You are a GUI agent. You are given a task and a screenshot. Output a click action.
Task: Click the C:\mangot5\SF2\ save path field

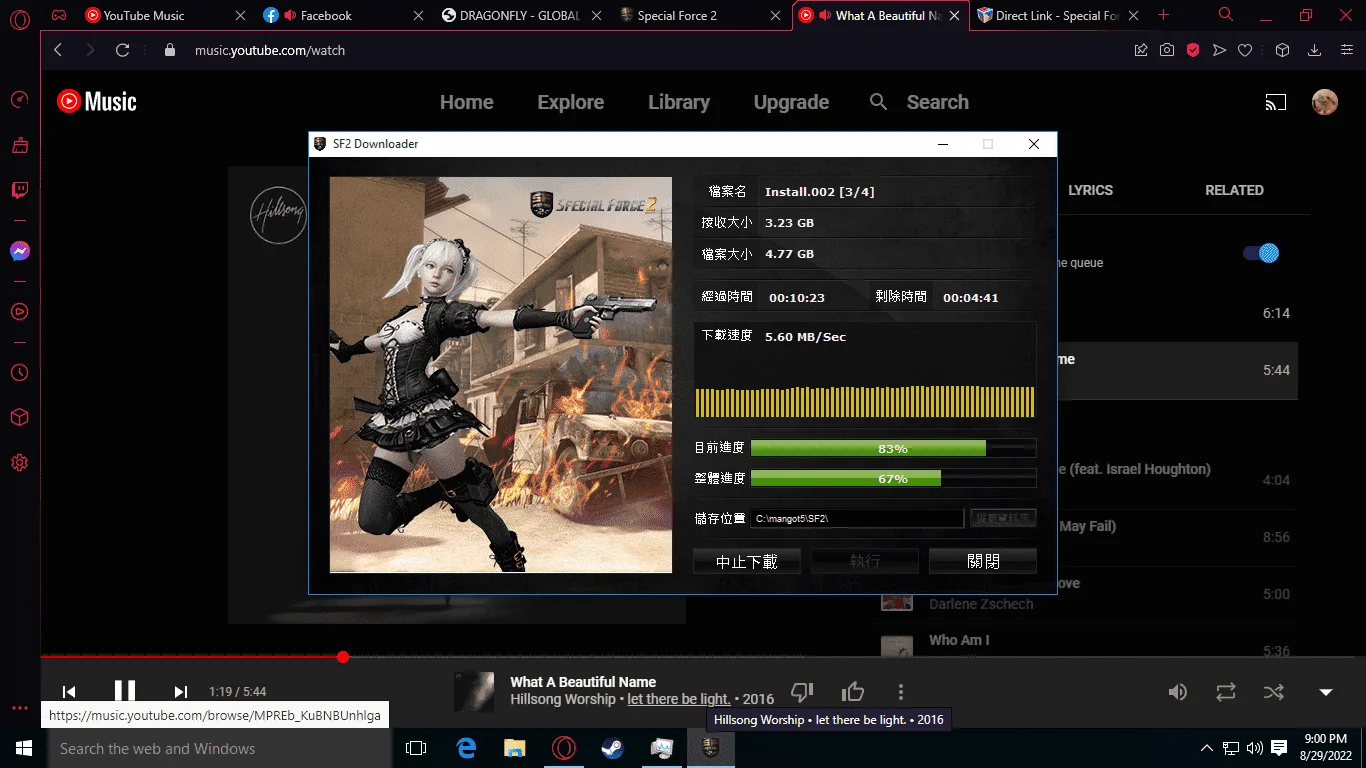[x=857, y=518]
